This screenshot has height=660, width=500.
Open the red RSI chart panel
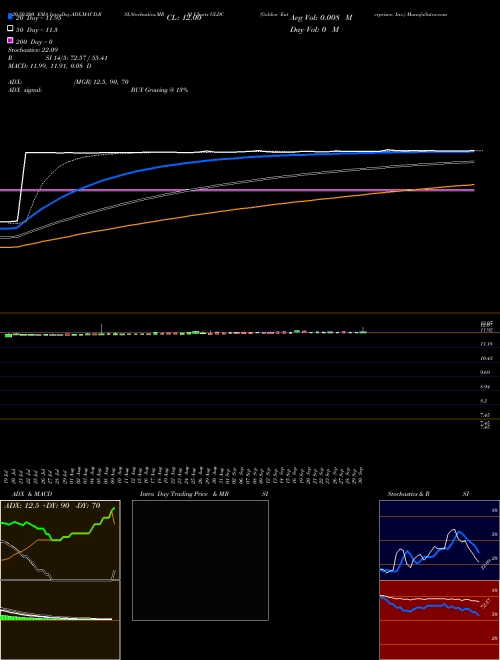tap(439, 620)
